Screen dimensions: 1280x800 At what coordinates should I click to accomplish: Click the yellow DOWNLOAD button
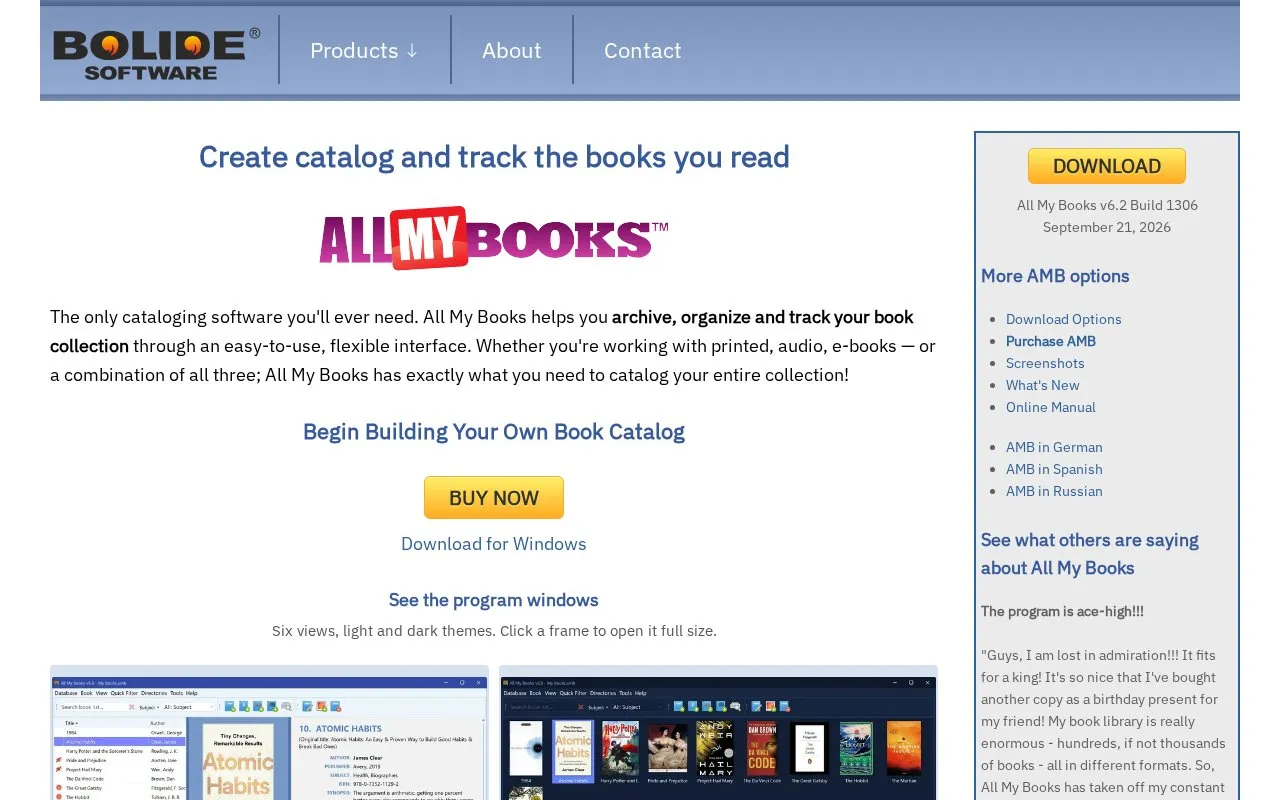point(1106,166)
